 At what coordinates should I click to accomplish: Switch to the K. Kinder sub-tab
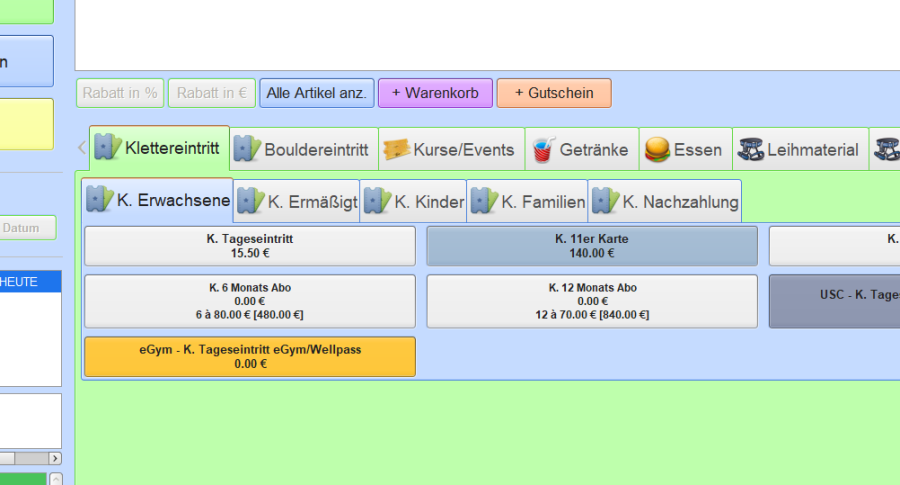pyautogui.click(x=414, y=202)
